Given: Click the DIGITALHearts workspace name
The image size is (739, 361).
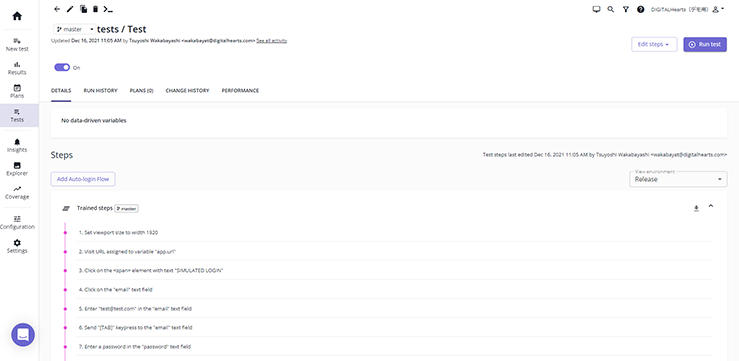Looking at the screenshot, I should click(679, 9).
